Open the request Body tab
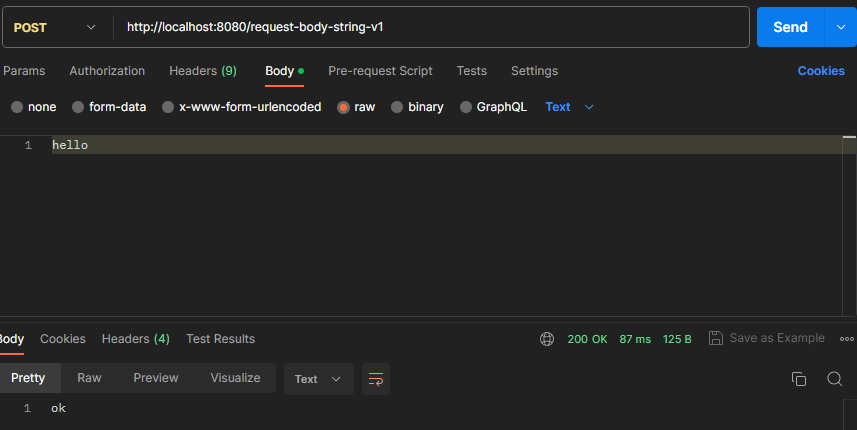Viewport: 857px width, 430px height. (284, 71)
